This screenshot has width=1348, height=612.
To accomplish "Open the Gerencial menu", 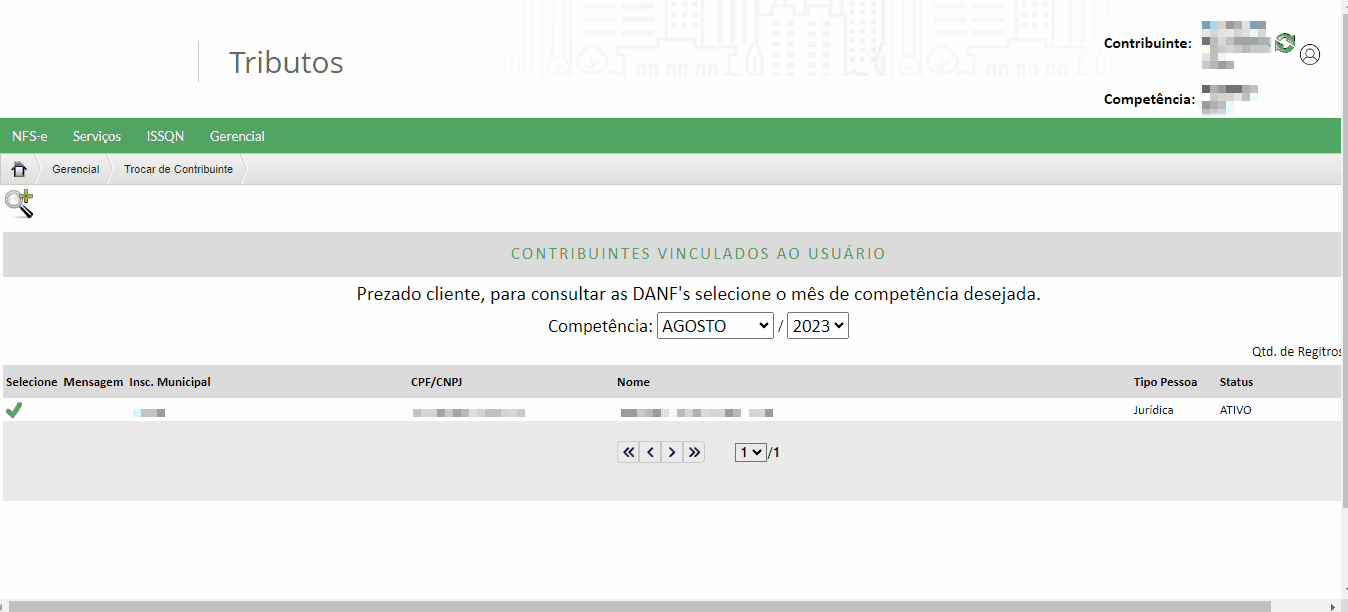I will [x=237, y=136].
